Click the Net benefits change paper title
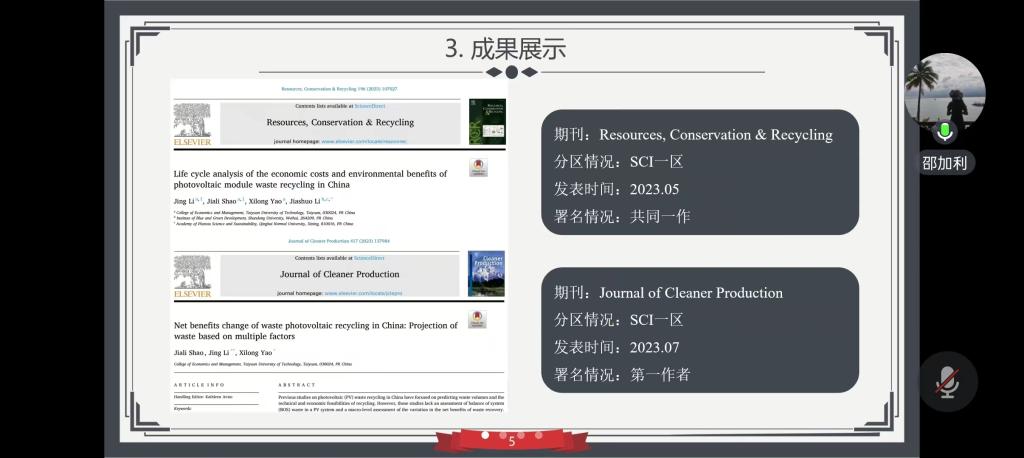 (x=315, y=331)
